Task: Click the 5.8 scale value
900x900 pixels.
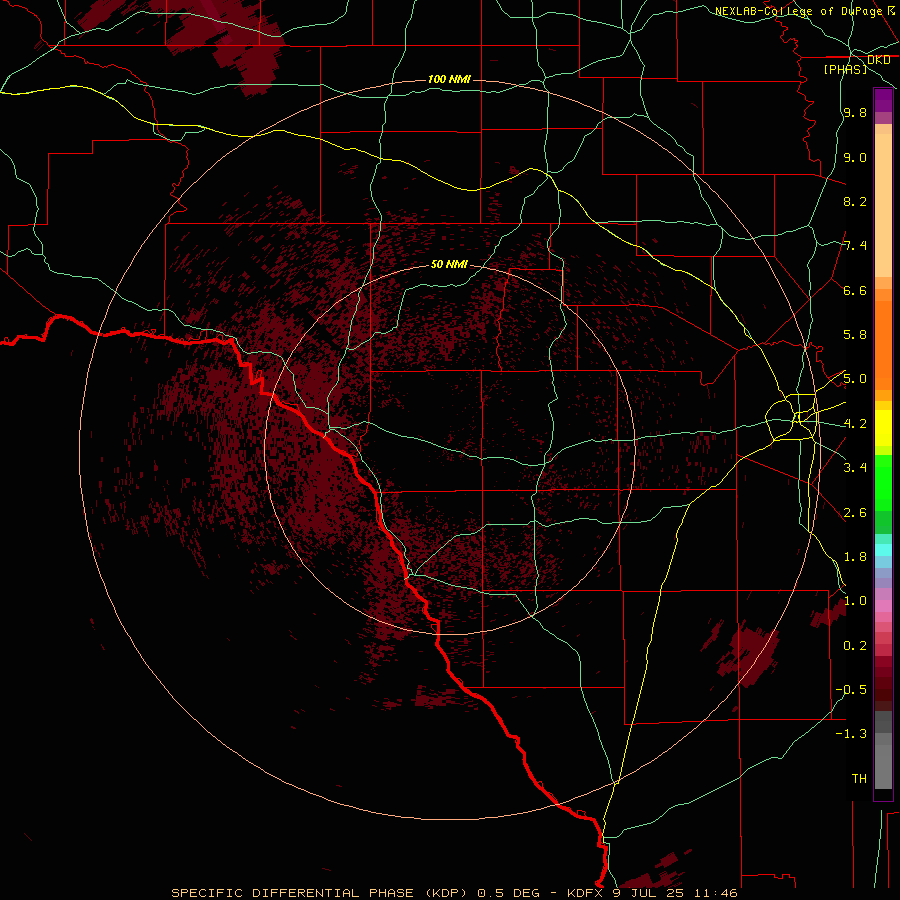Action: [855, 335]
